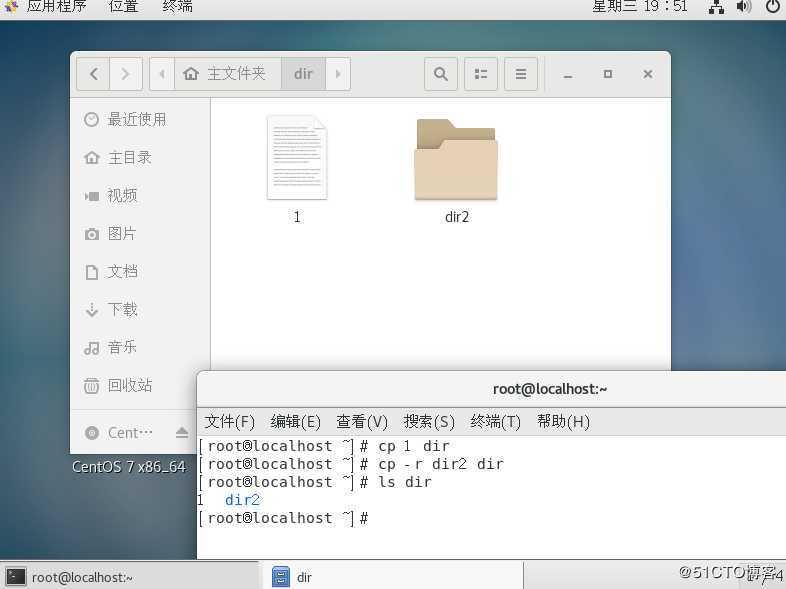Open 终端 menu in top panel
786x589 pixels.
(177, 7)
